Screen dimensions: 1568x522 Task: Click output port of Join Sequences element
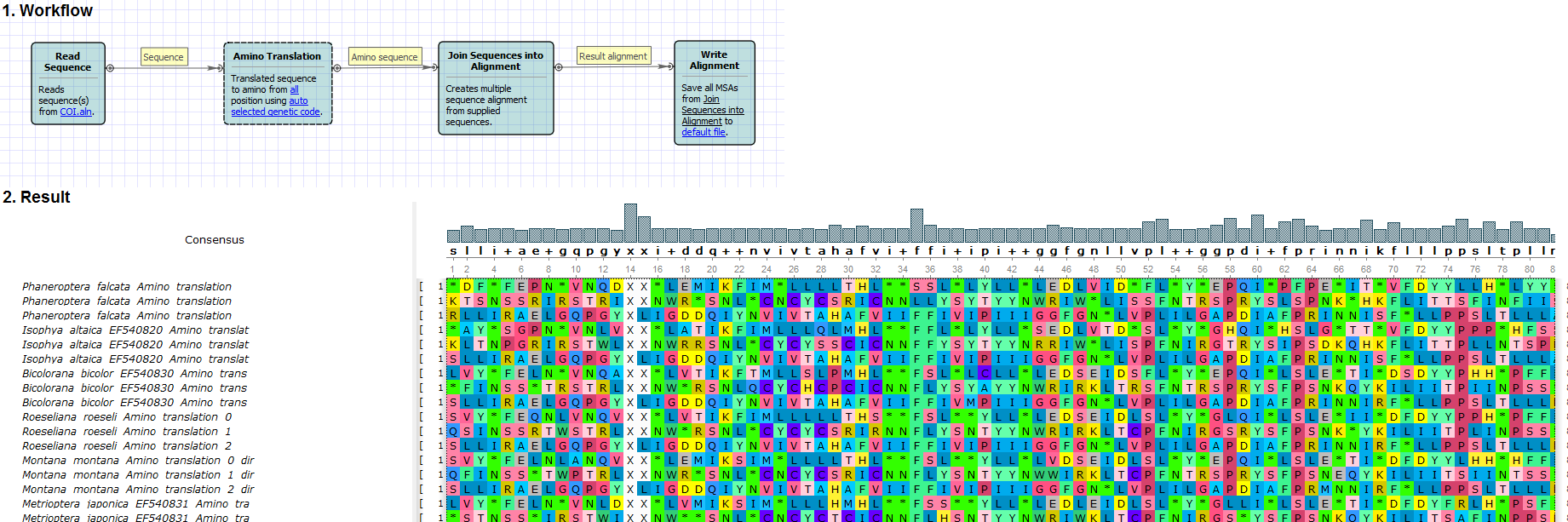tap(559, 67)
